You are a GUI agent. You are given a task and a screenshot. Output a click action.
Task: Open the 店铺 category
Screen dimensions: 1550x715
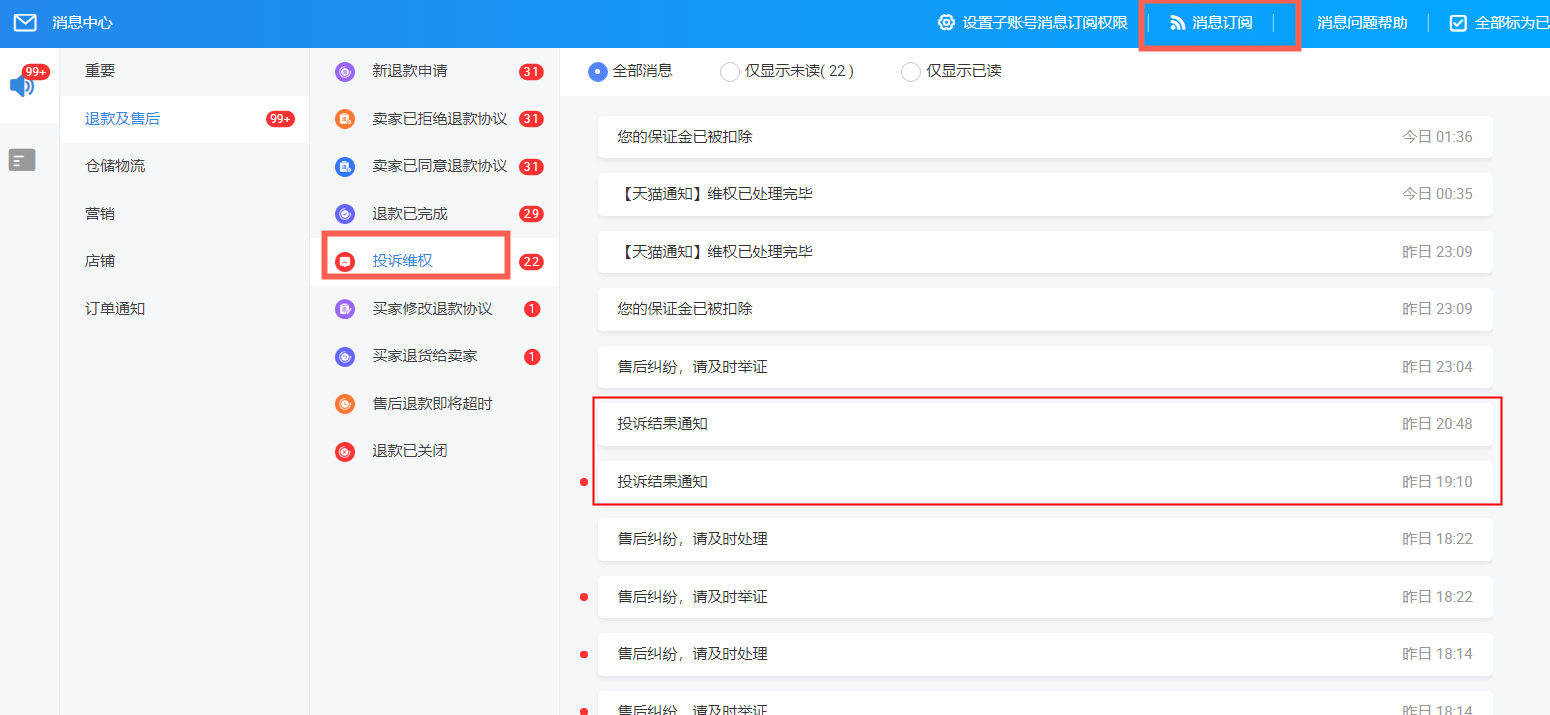click(184, 261)
